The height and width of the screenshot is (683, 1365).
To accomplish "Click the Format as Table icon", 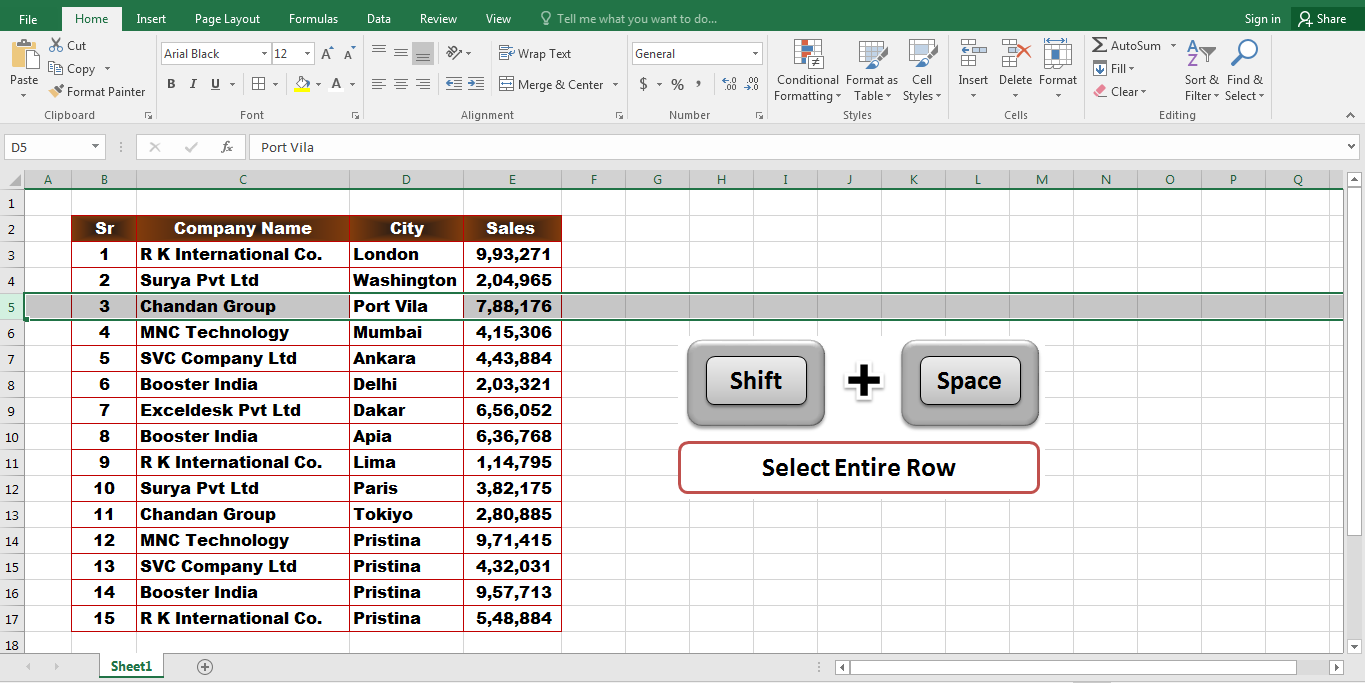I will click(872, 53).
